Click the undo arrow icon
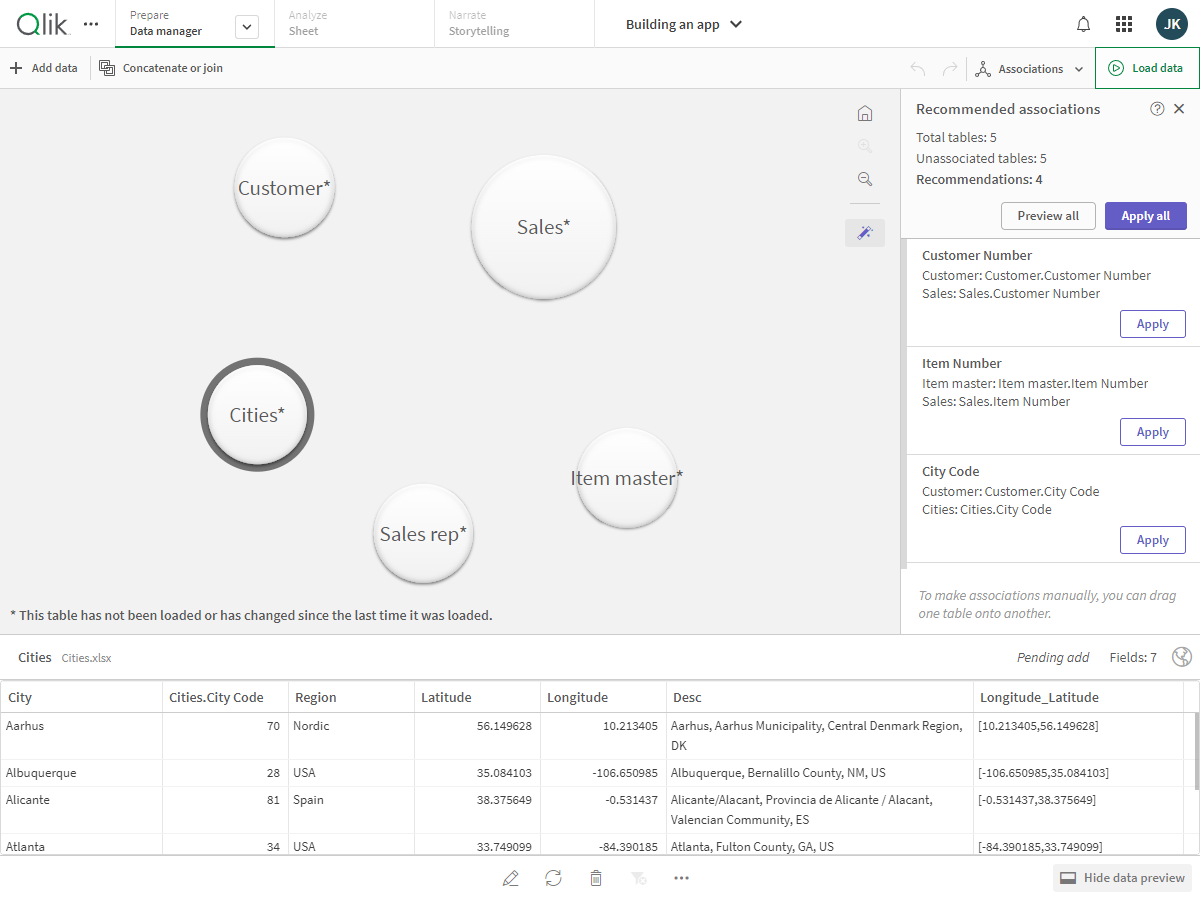This screenshot has height=900, width=1200. tap(918, 69)
